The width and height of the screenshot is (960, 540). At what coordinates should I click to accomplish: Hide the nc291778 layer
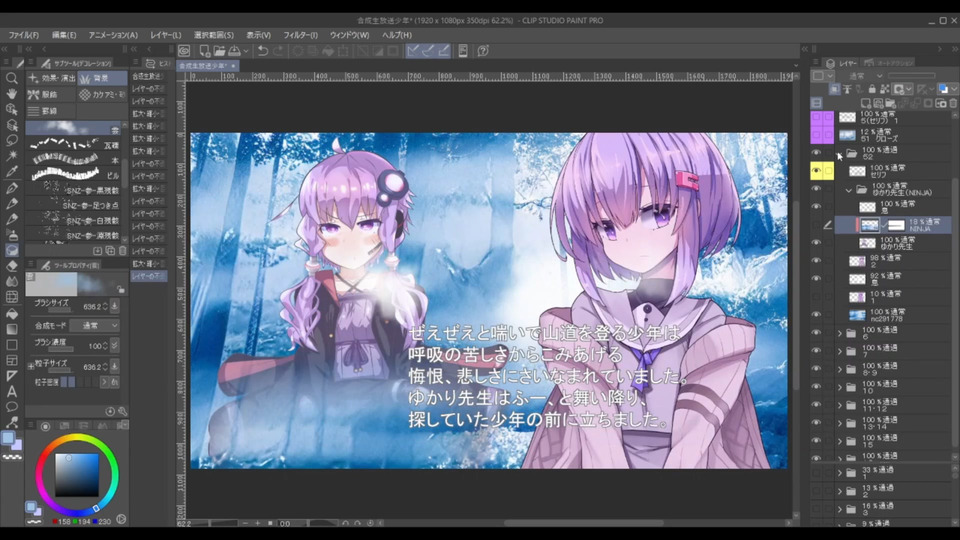[816, 314]
